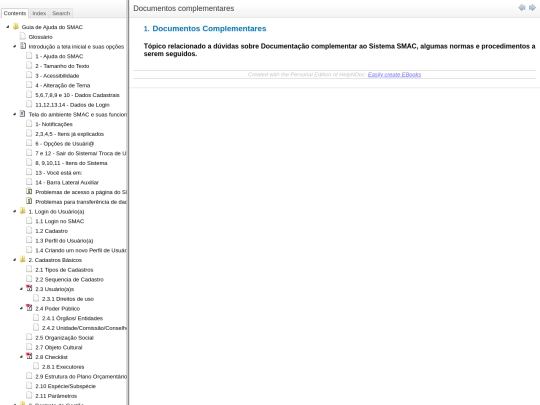Open '8, 9,10,11 - Itens do Sistema' topic
Viewport: 540px width, 405px height.
[x=71, y=163]
